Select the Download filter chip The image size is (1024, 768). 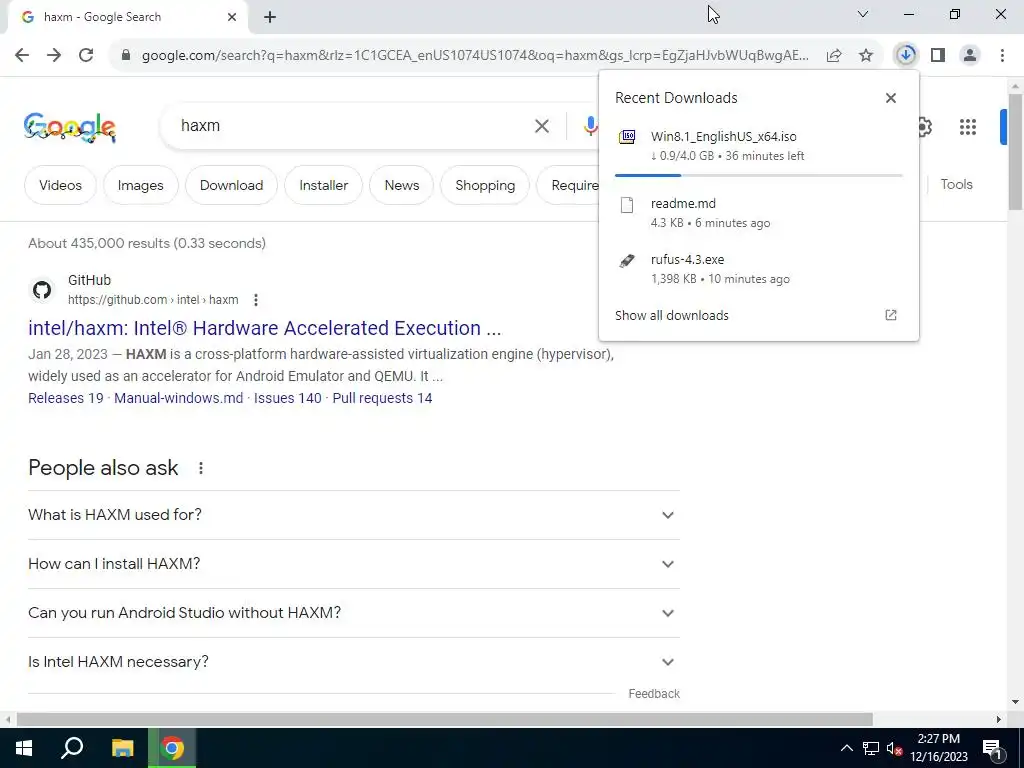(x=231, y=185)
